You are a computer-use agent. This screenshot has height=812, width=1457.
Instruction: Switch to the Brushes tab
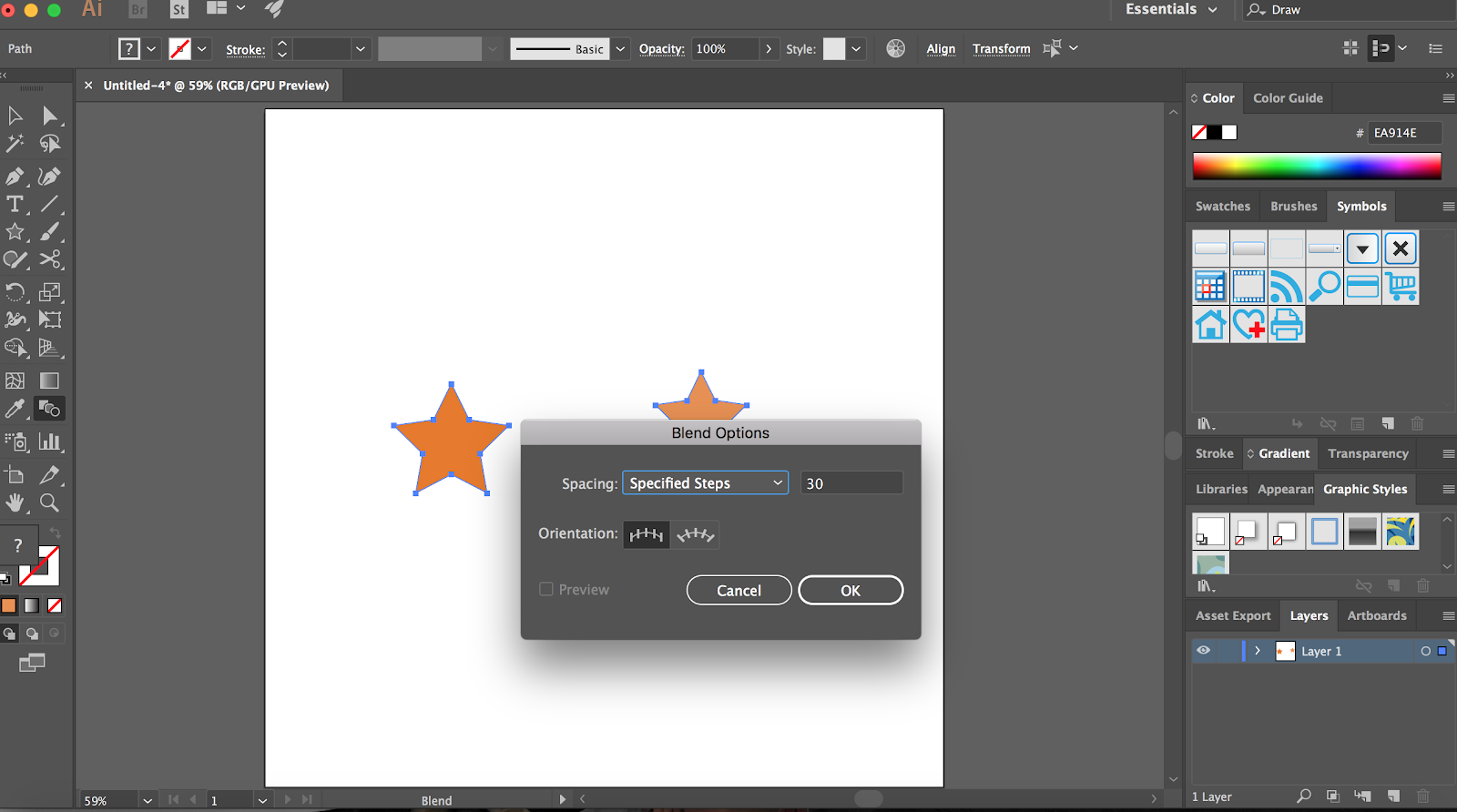coord(1294,207)
